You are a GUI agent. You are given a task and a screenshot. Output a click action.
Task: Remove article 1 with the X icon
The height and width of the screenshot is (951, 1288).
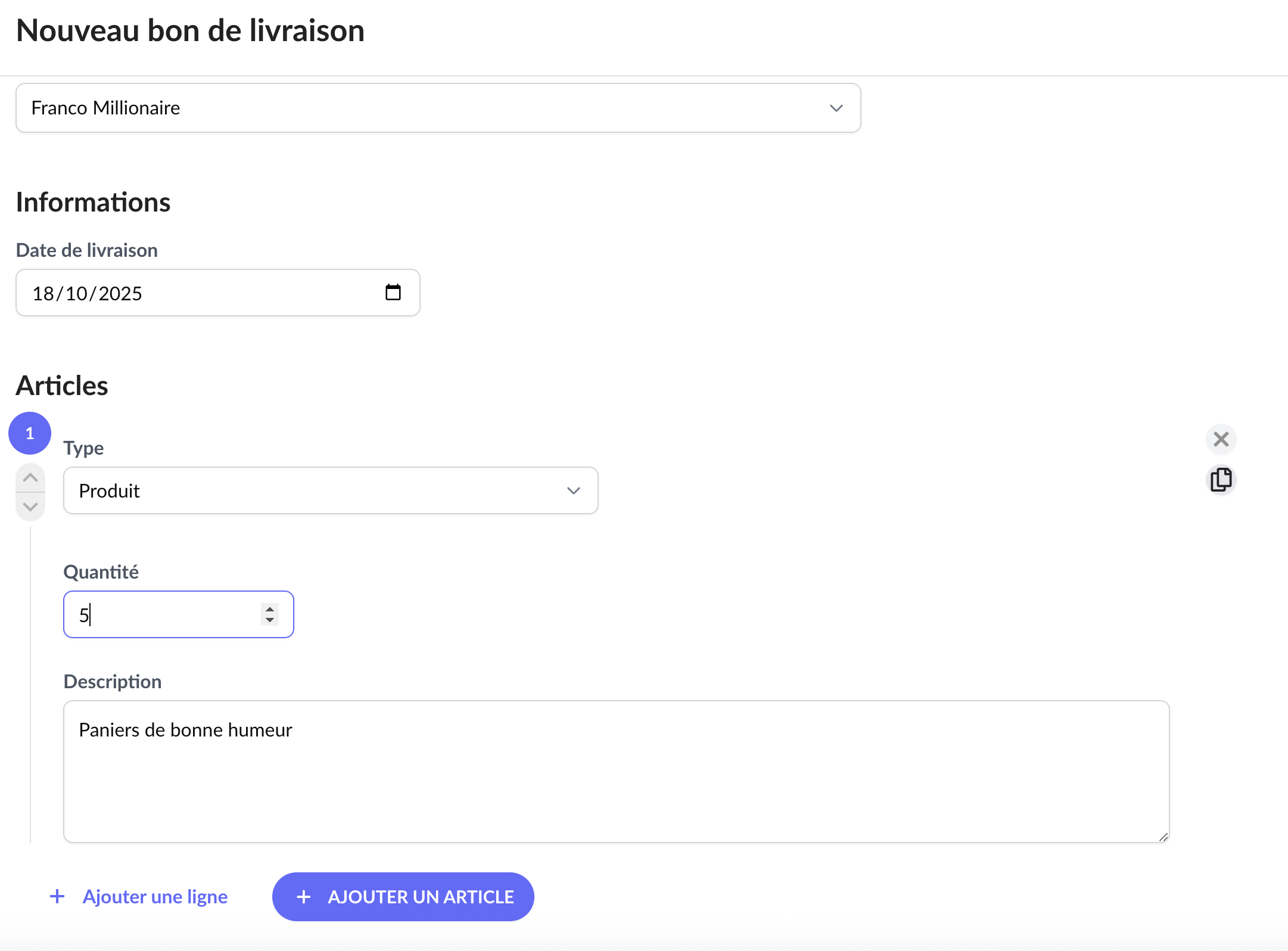tap(1221, 439)
